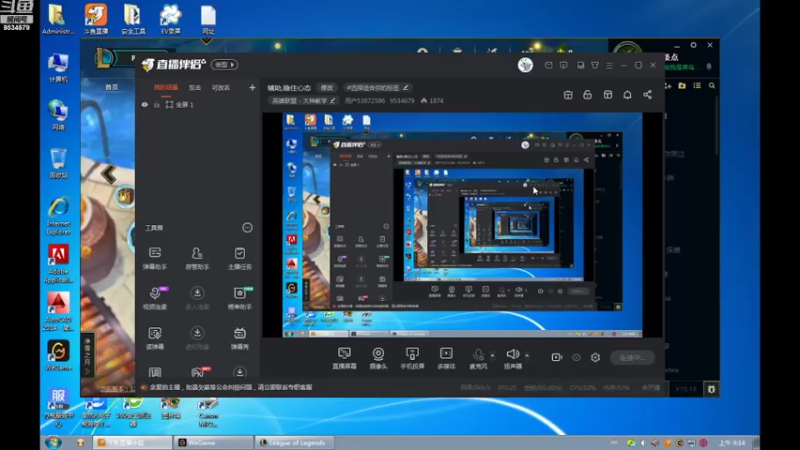Open the 弹幕助手 danmaku assistant tool
The height and width of the screenshot is (450, 800).
(155, 258)
